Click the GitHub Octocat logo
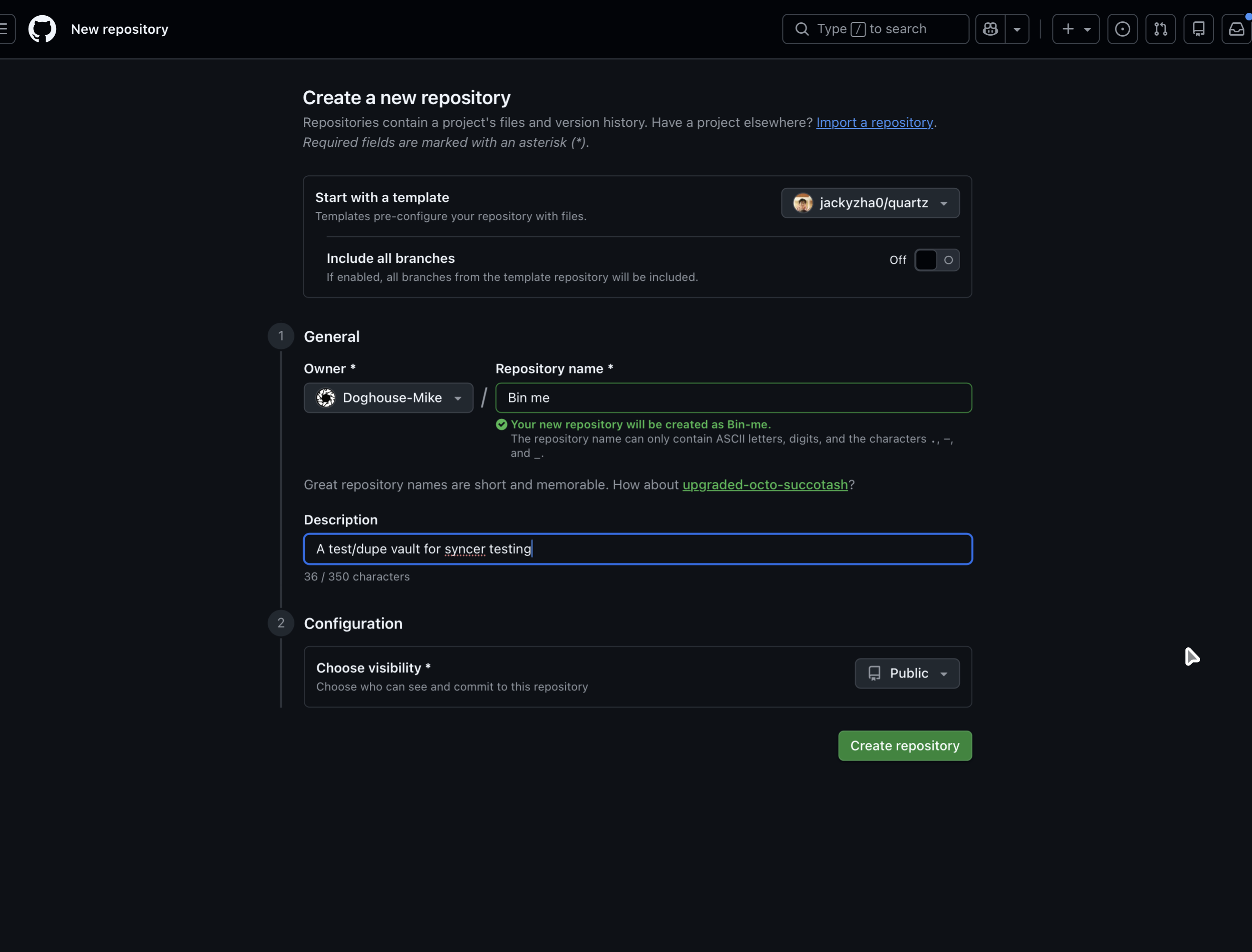This screenshot has height=952, width=1252. [x=42, y=29]
